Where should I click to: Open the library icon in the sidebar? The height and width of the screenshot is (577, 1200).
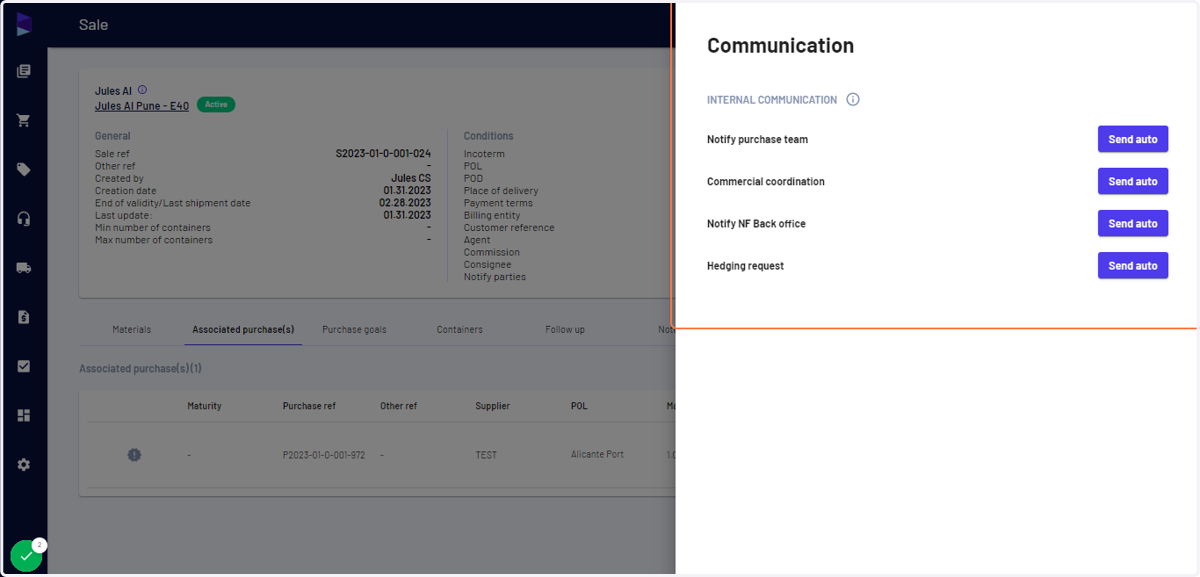pos(24,71)
